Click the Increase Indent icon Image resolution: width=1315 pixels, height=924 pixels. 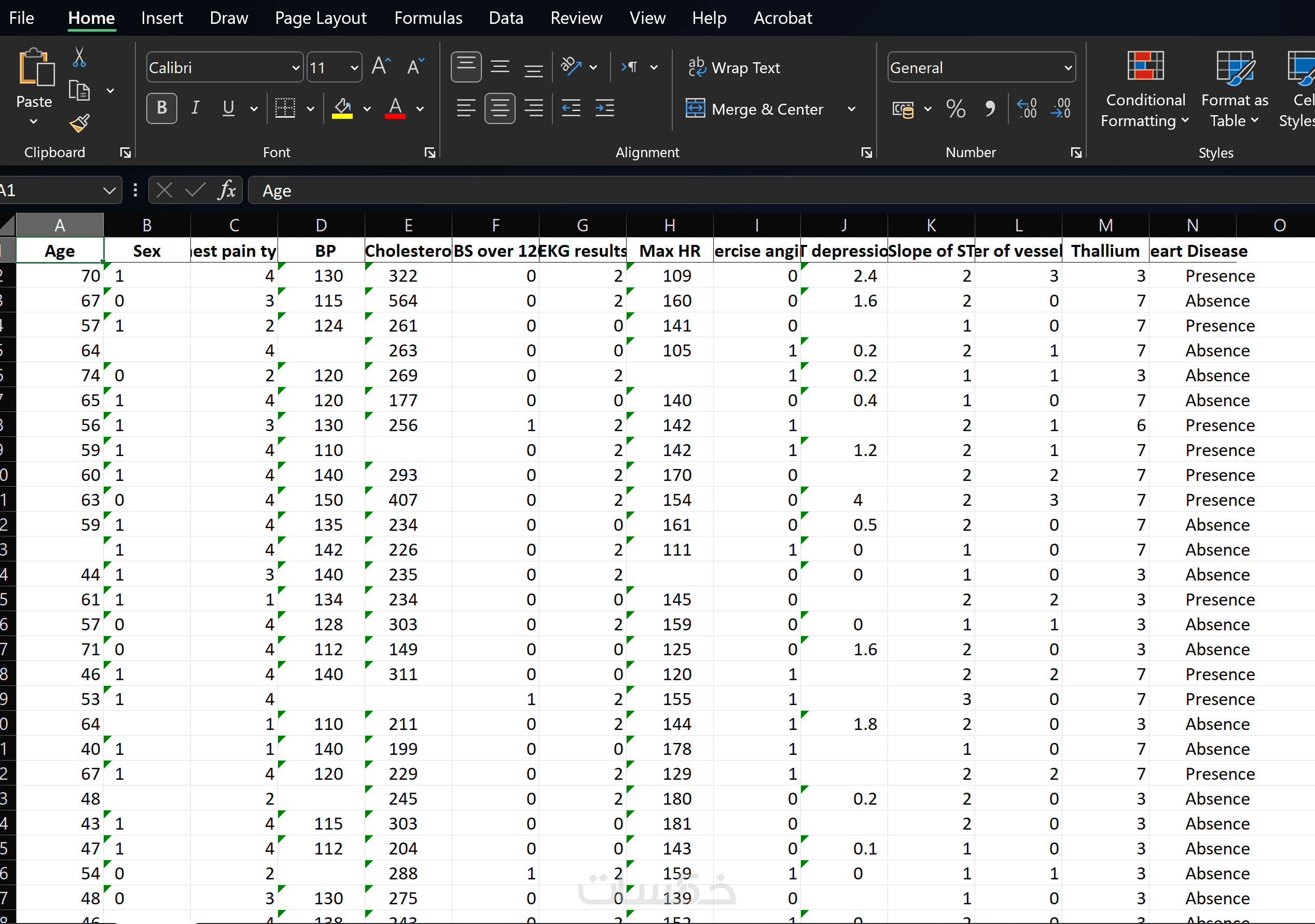[x=604, y=108]
